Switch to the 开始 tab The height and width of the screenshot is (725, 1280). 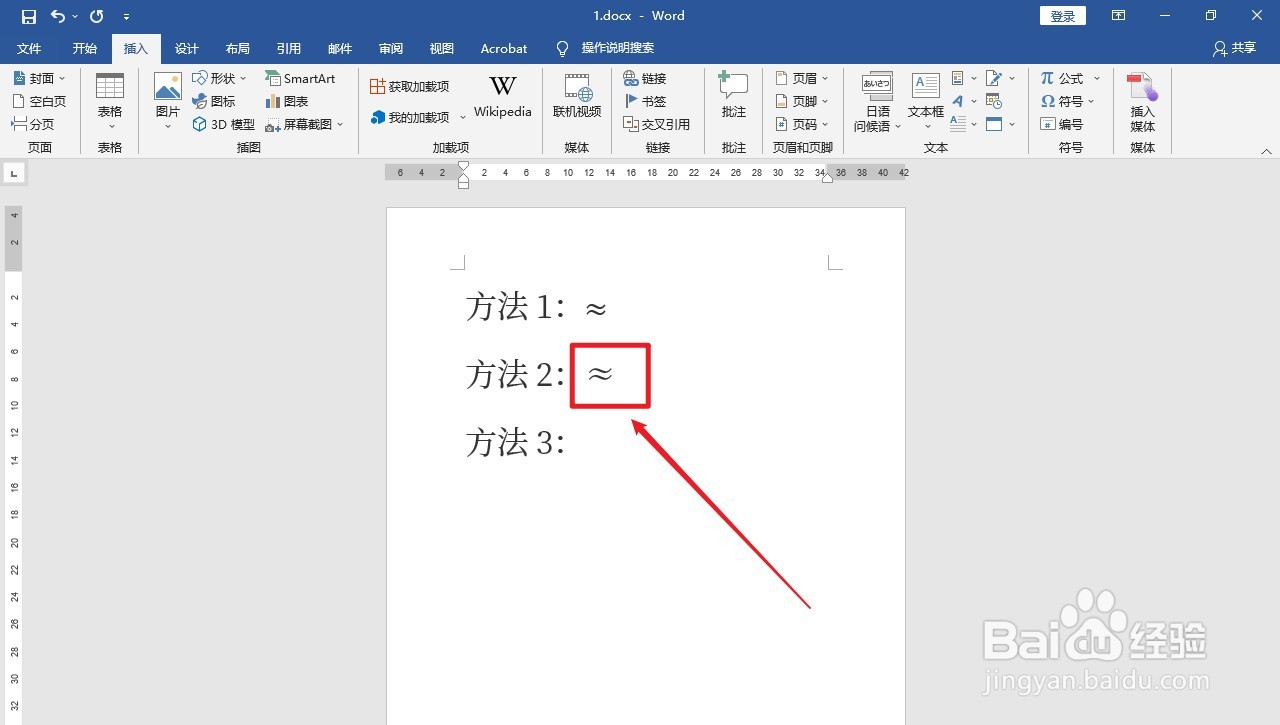click(85, 48)
